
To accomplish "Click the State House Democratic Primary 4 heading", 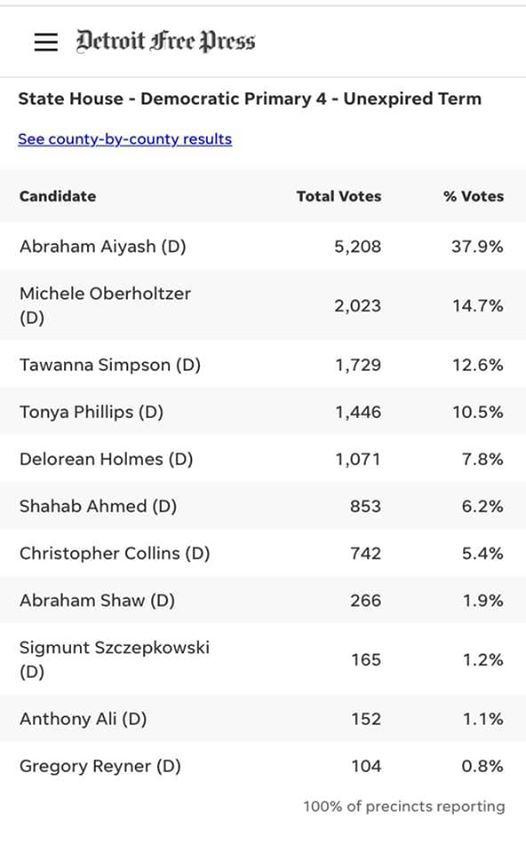I will click(x=250, y=99).
